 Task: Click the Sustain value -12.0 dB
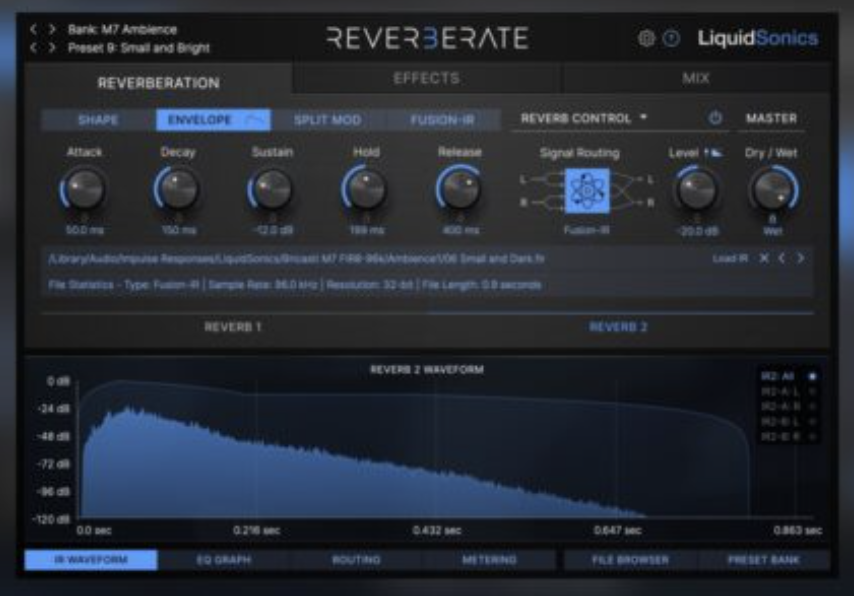[273, 230]
